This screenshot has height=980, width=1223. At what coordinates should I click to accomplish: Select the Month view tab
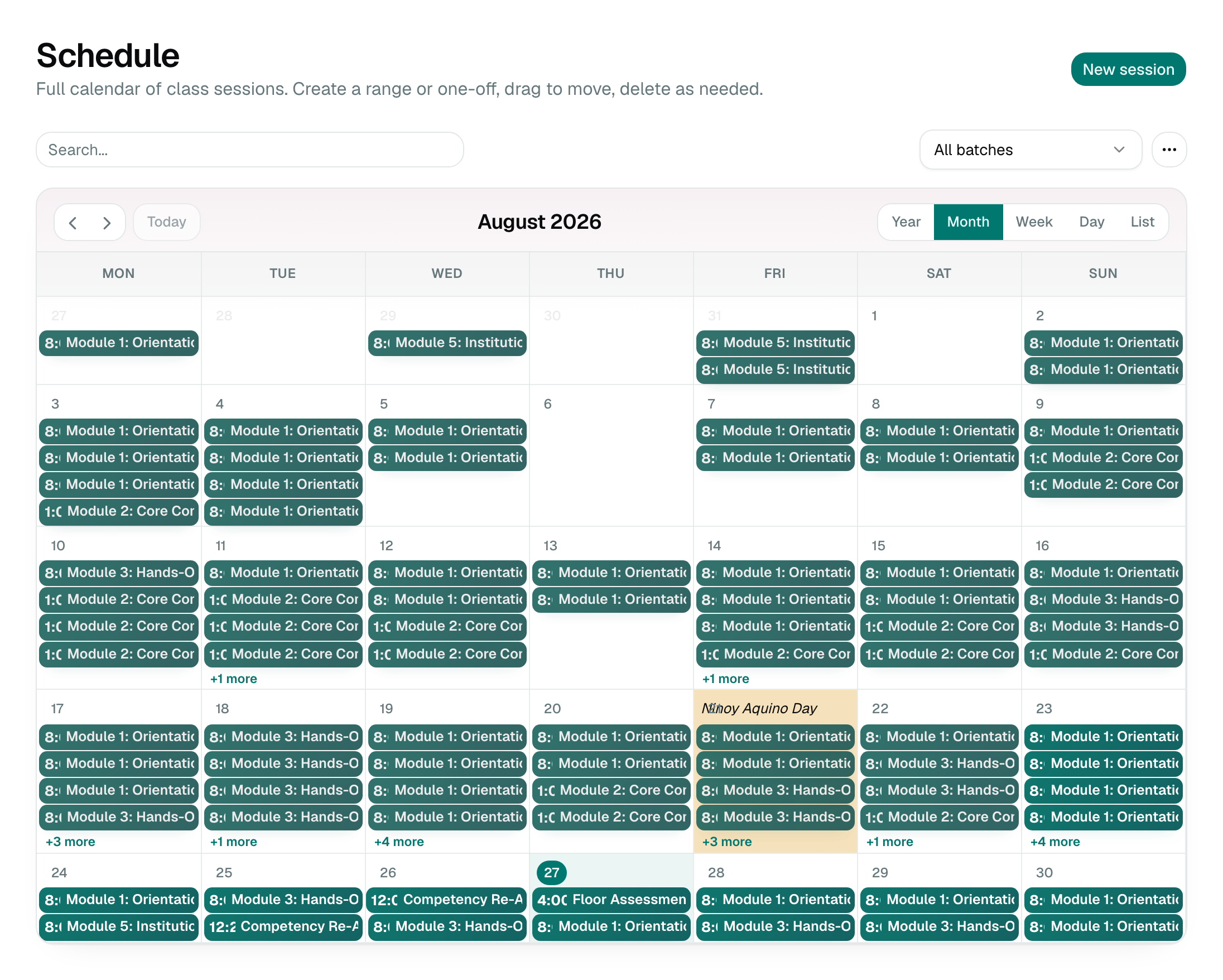tap(967, 222)
